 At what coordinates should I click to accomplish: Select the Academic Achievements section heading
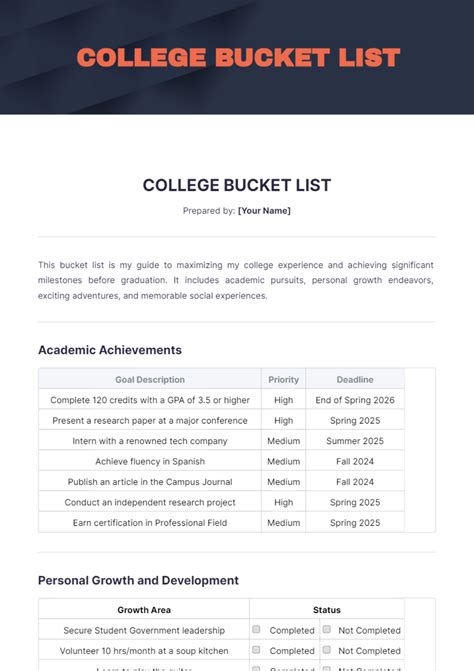[x=110, y=350]
